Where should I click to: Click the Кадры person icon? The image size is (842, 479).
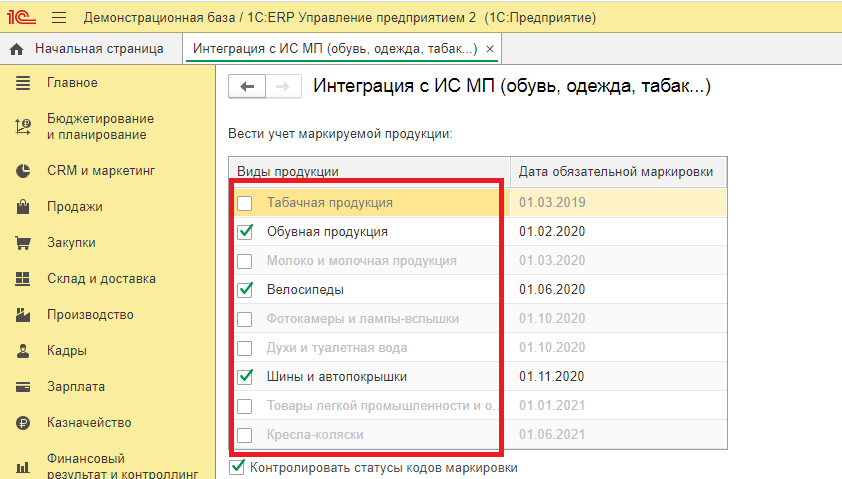click(x=23, y=351)
